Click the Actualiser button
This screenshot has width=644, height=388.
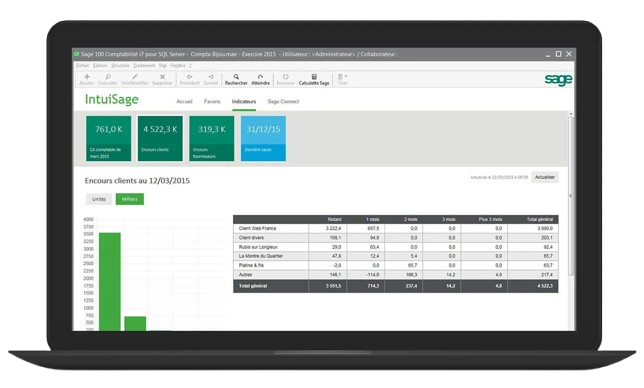coord(545,177)
